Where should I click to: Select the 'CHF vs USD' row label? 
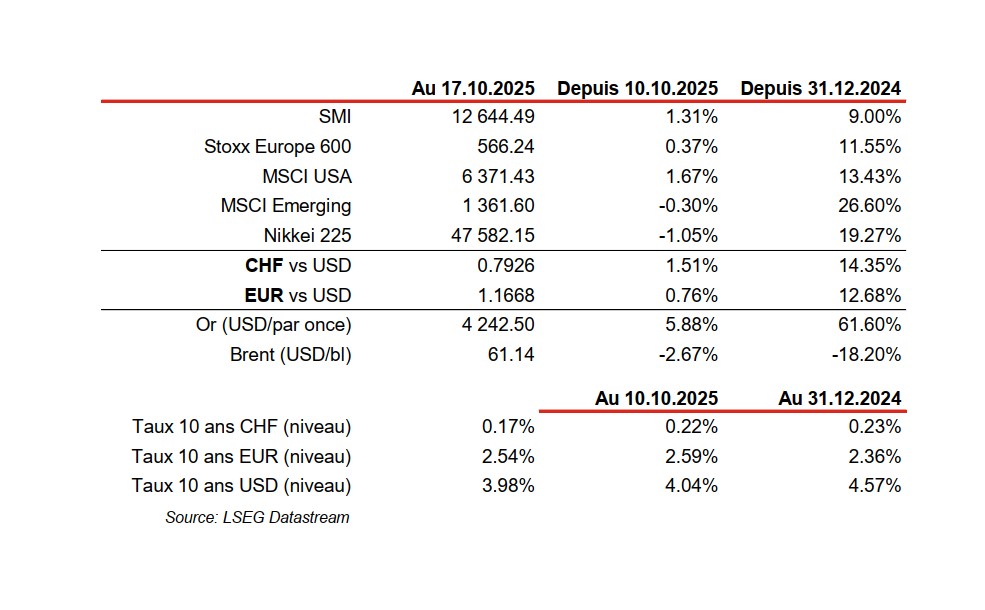click(x=298, y=266)
